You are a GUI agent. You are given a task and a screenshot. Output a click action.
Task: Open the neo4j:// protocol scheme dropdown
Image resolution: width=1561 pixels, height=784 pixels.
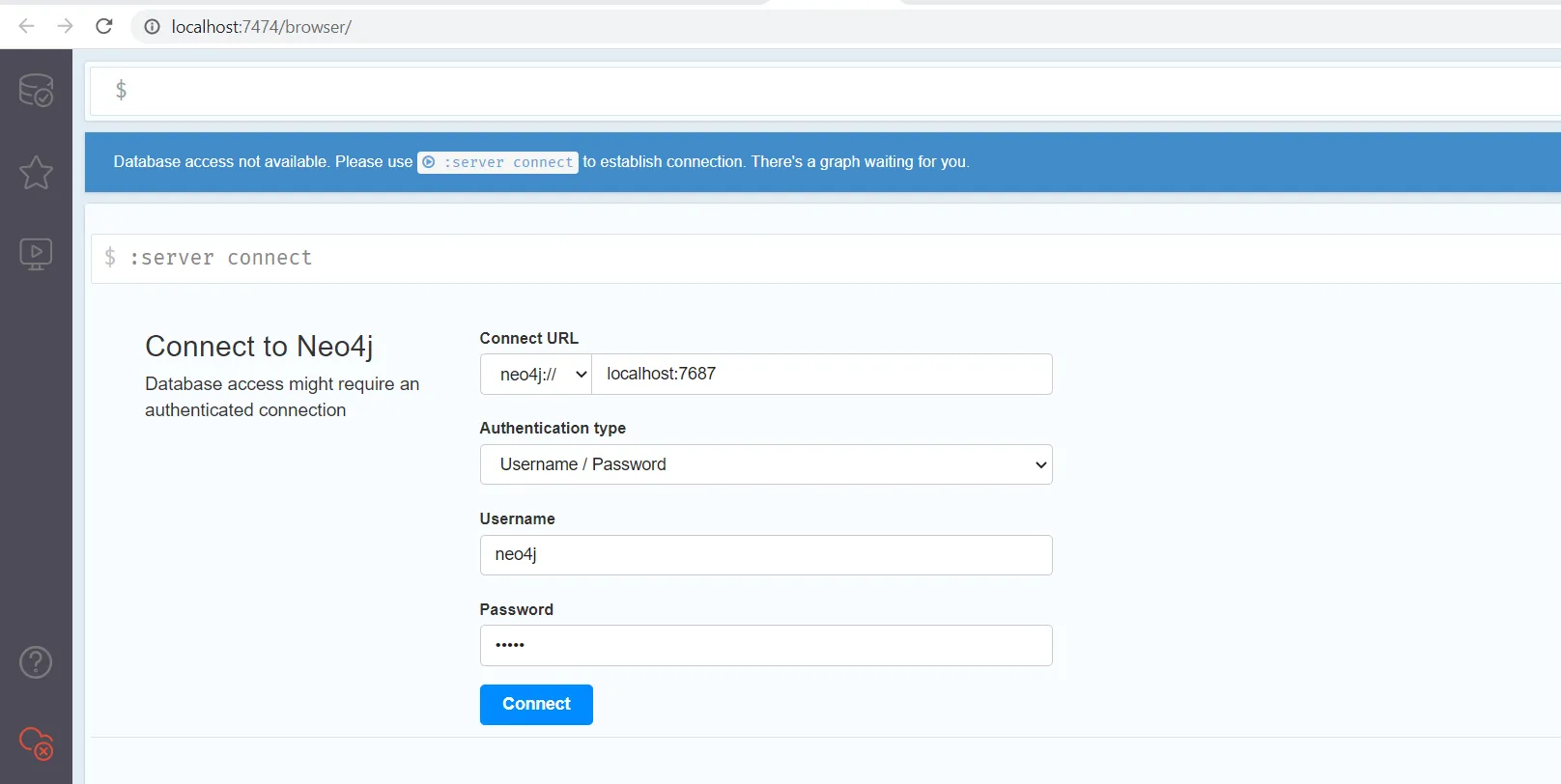click(x=536, y=375)
